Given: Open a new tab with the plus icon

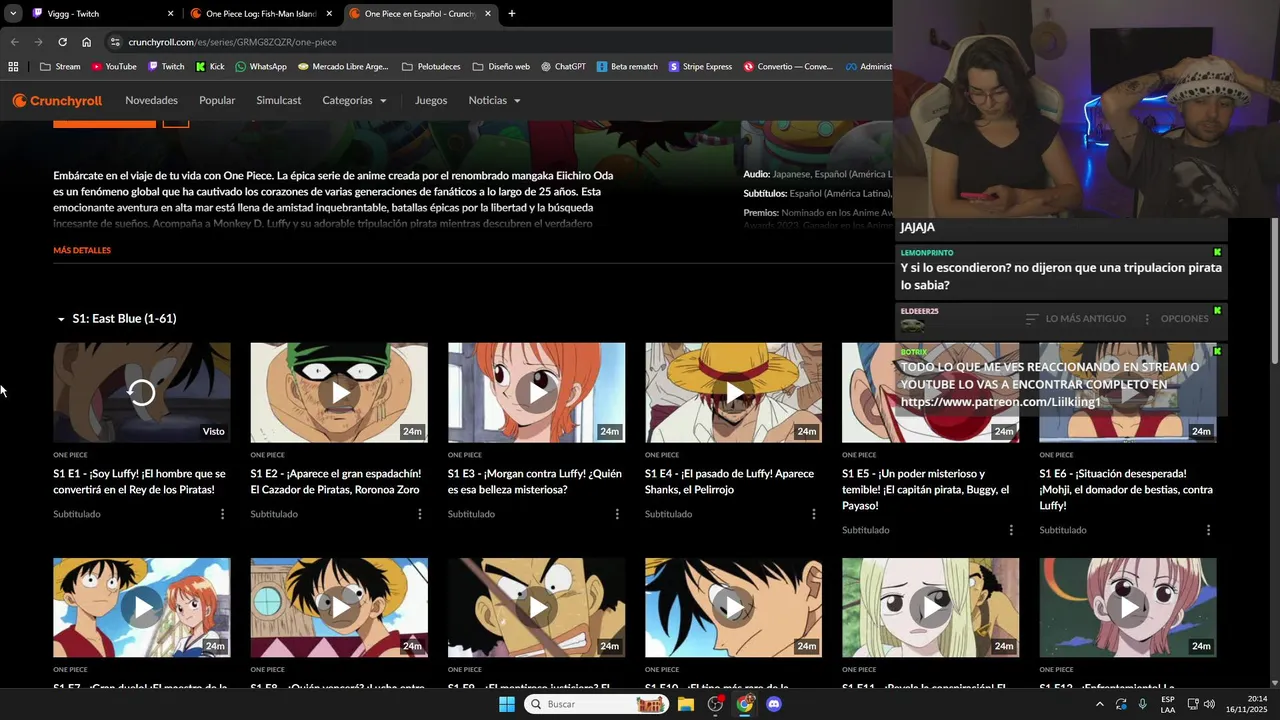Looking at the screenshot, I should point(511,14).
